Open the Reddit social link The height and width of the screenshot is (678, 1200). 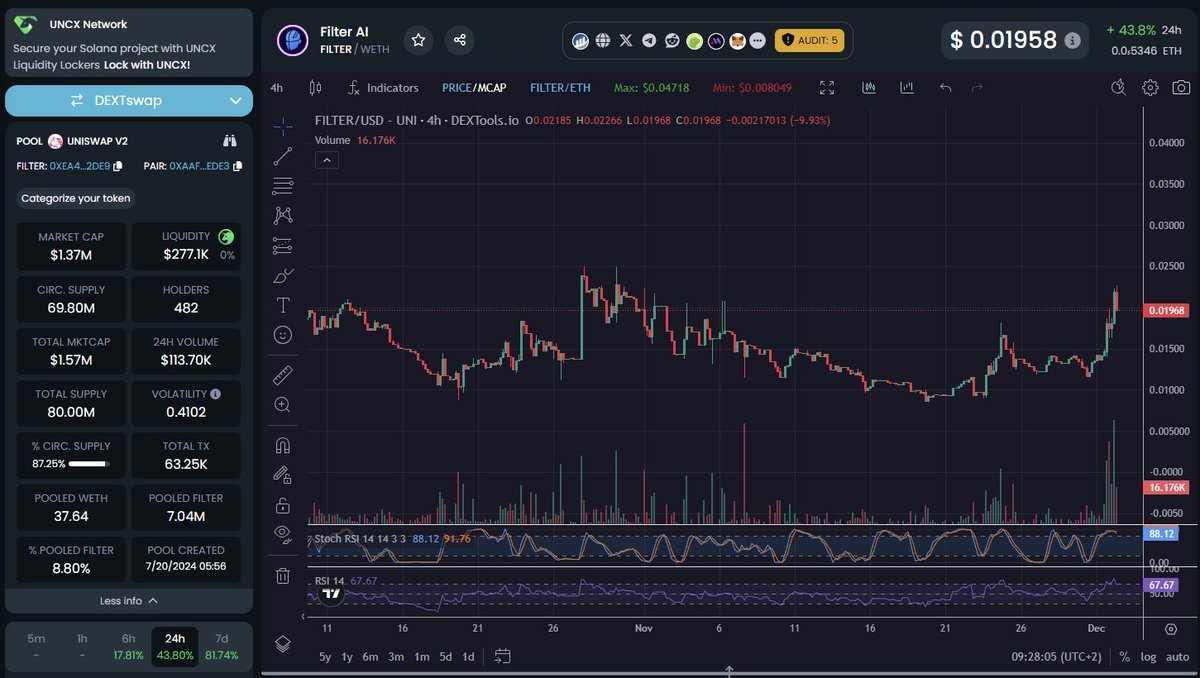(x=672, y=41)
